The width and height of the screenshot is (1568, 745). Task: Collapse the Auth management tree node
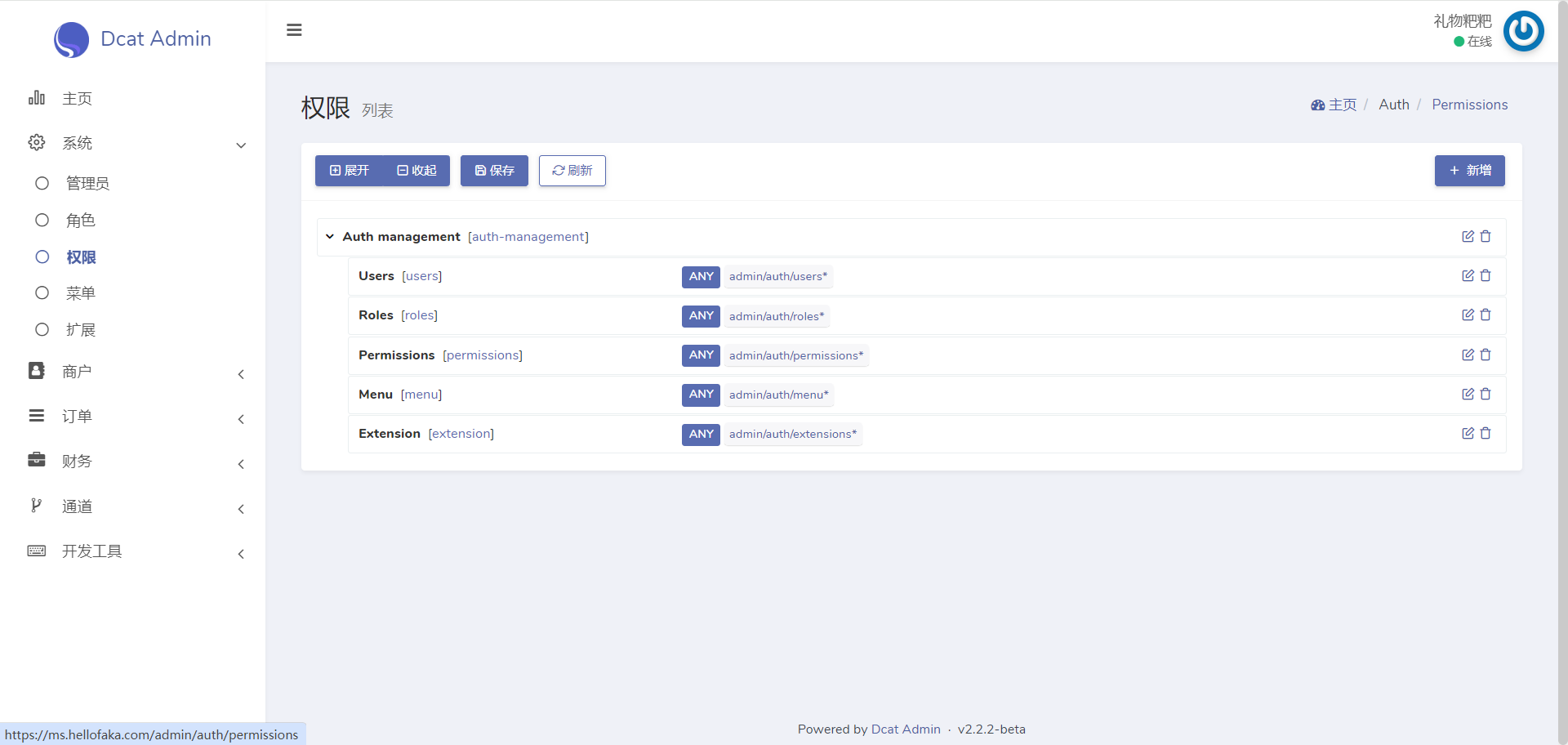point(330,236)
